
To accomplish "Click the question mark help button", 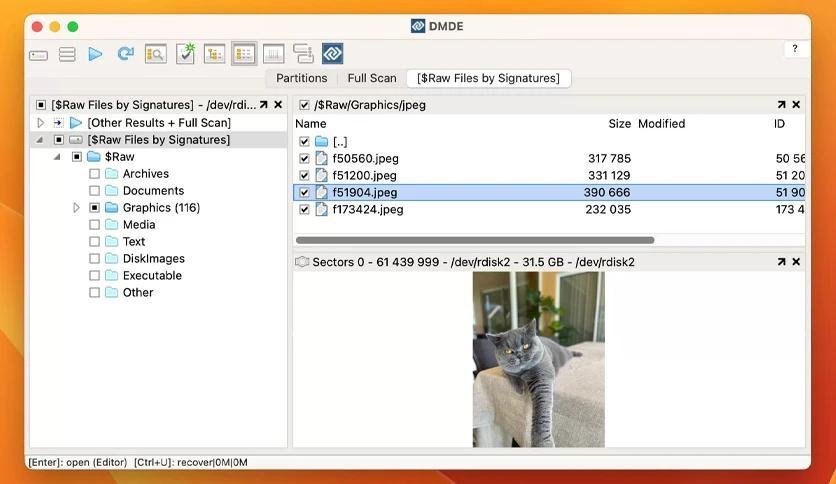I will point(795,49).
